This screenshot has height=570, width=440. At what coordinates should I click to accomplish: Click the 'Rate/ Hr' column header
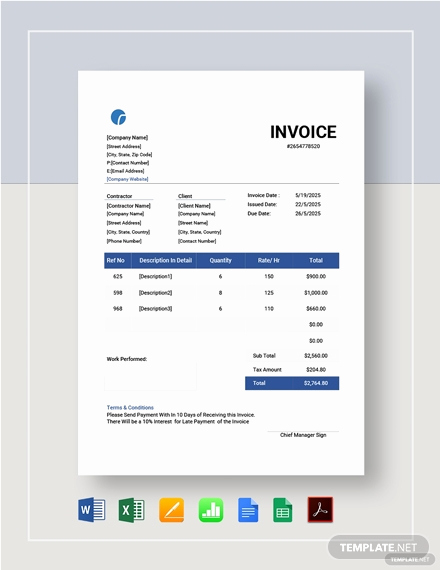click(x=269, y=261)
